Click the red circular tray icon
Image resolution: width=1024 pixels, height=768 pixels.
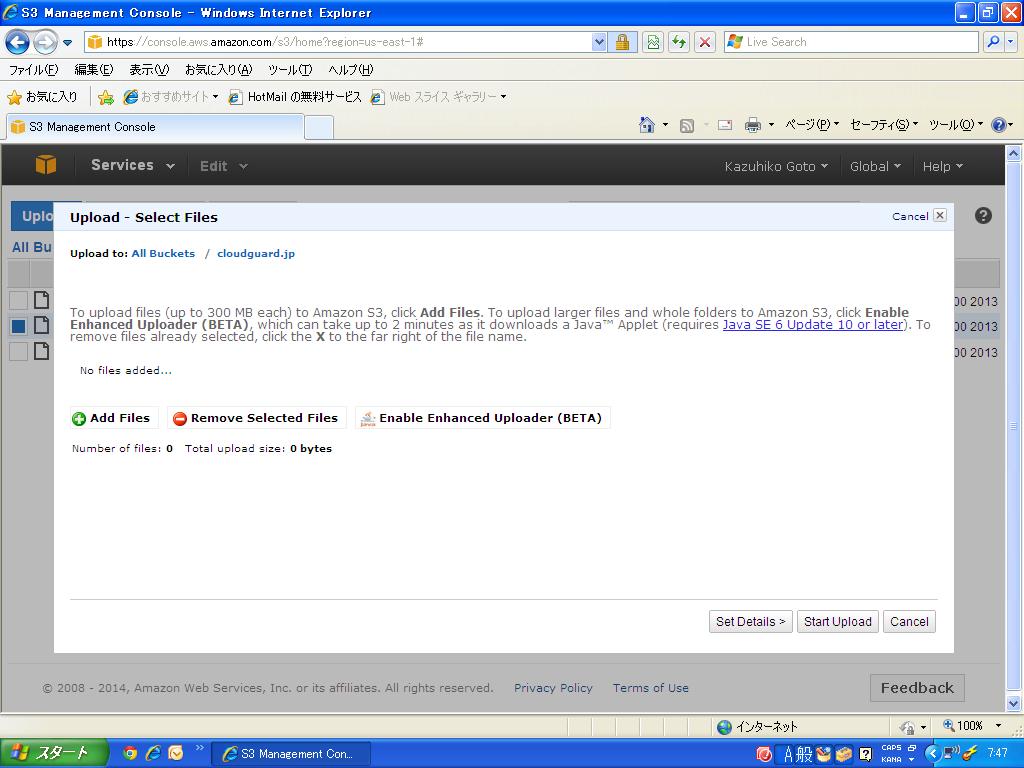763,754
